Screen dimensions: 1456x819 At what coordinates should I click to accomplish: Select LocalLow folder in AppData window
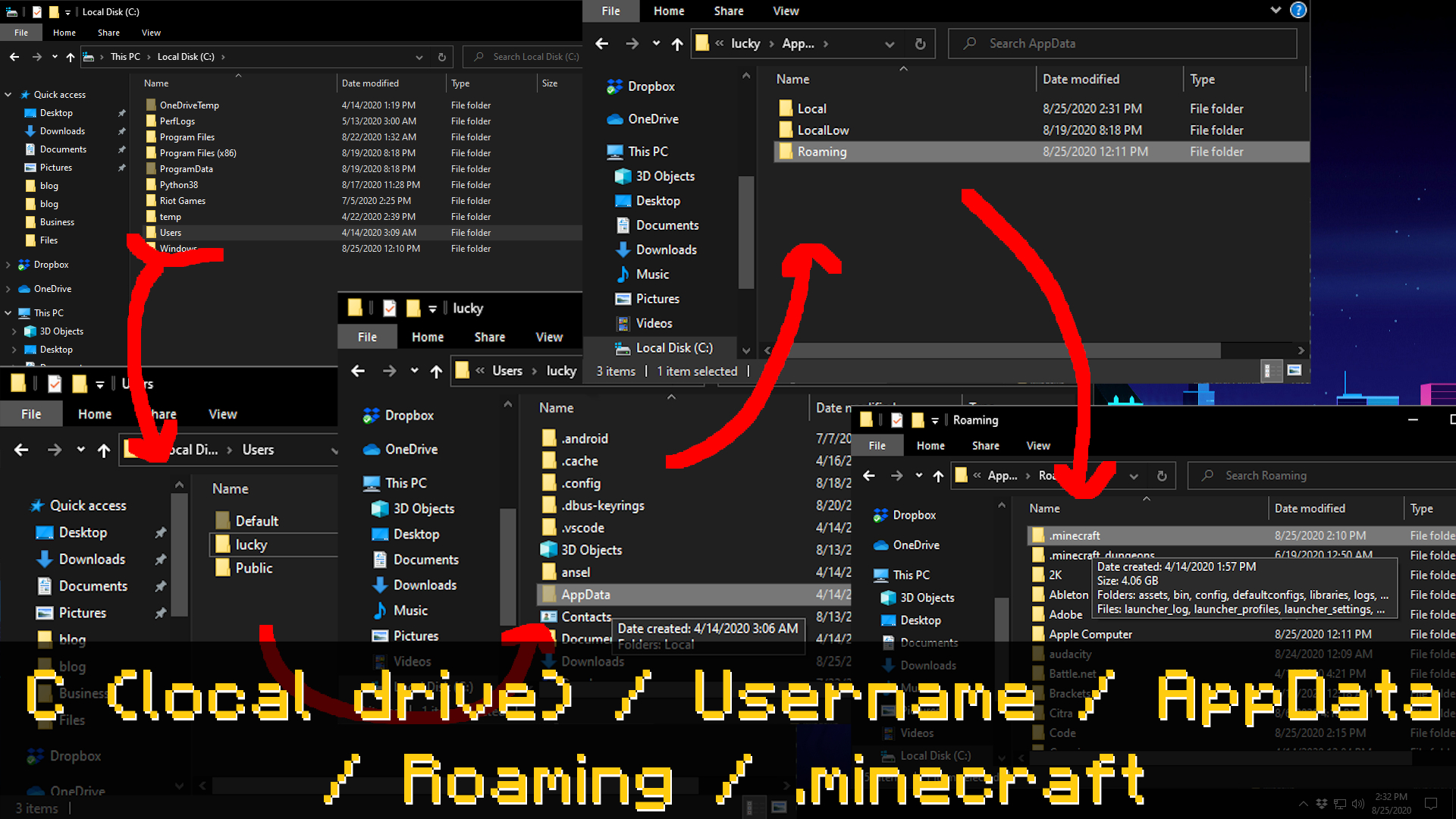pos(1041,130)
